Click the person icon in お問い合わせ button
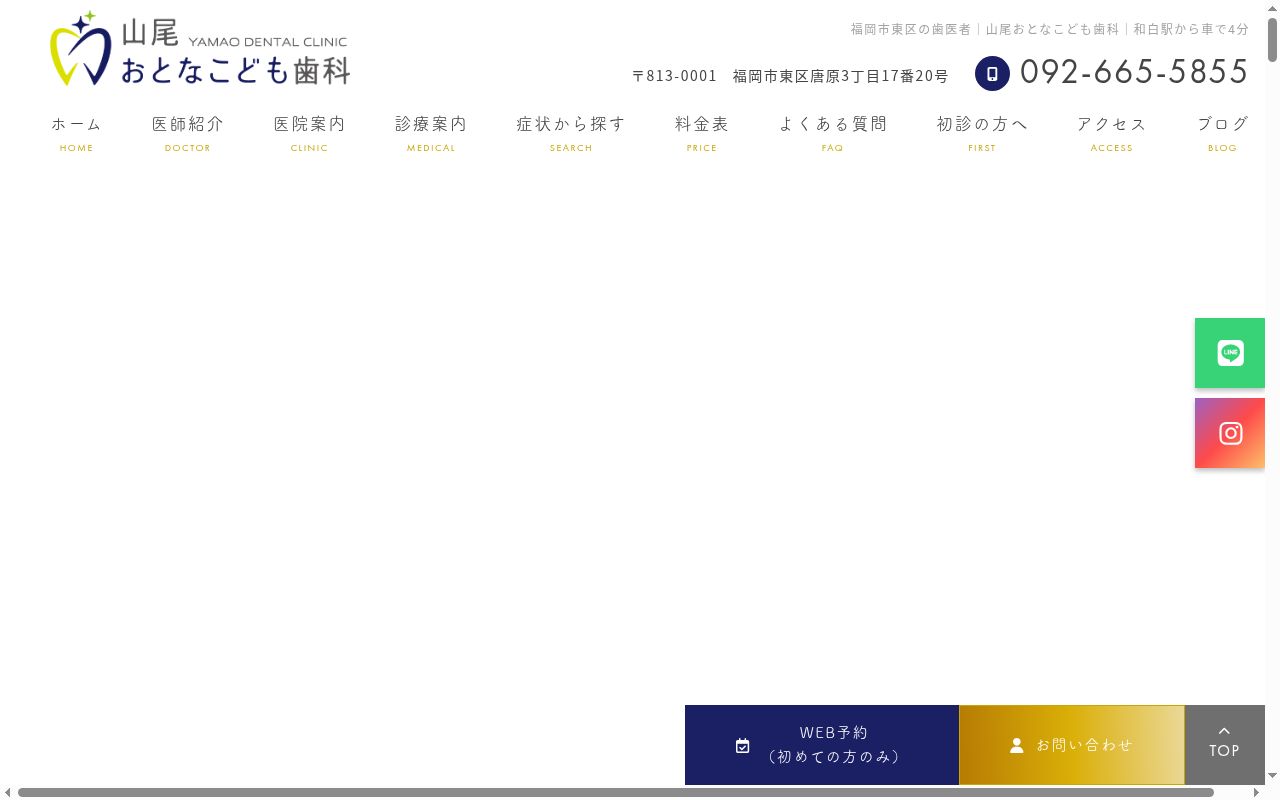The width and height of the screenshot is (1280, 800). [1017, 746]
